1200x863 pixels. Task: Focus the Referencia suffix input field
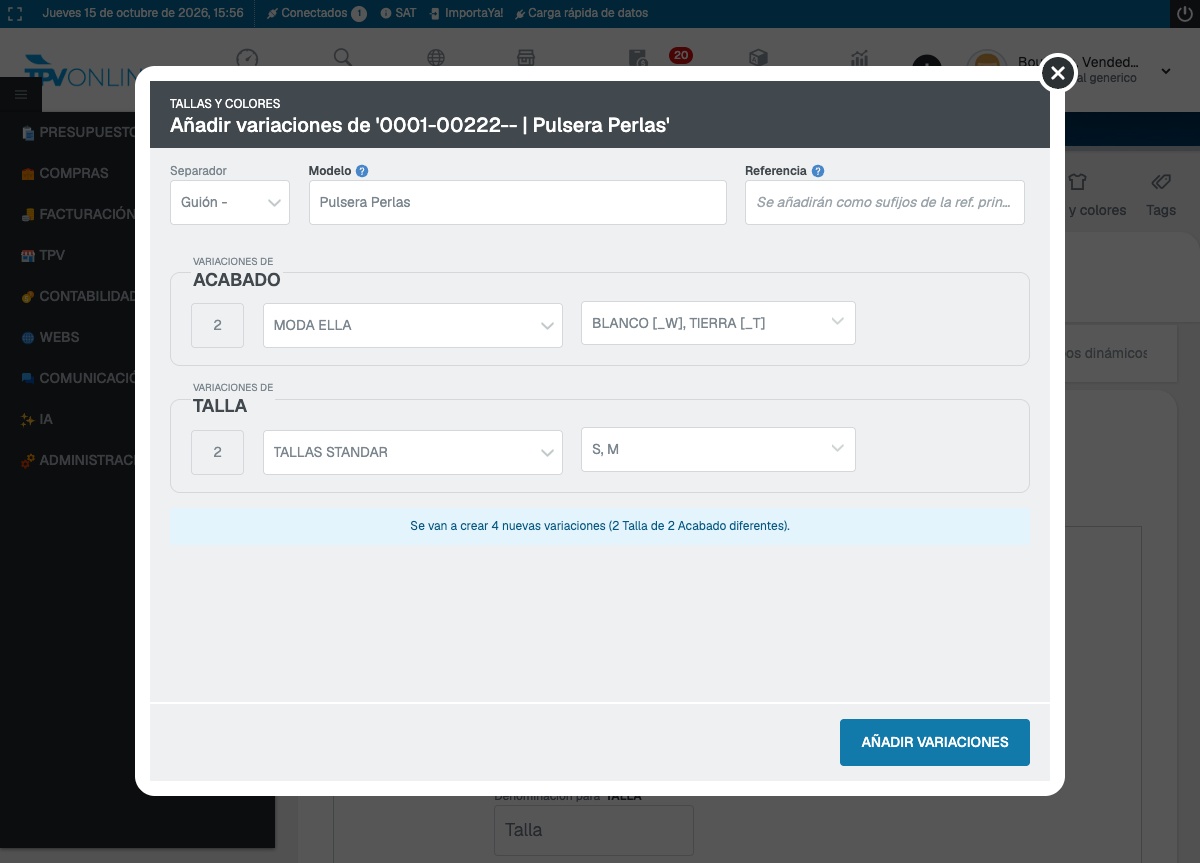pos(885,202)
